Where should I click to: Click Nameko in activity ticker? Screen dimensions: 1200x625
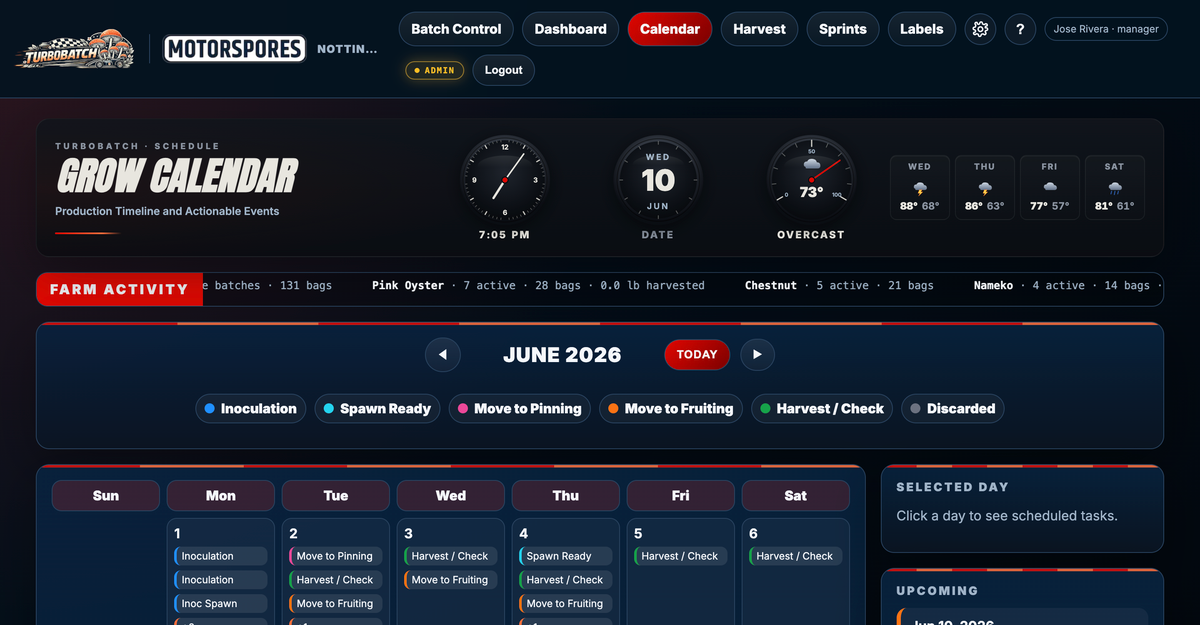click(x=995, y=285)
